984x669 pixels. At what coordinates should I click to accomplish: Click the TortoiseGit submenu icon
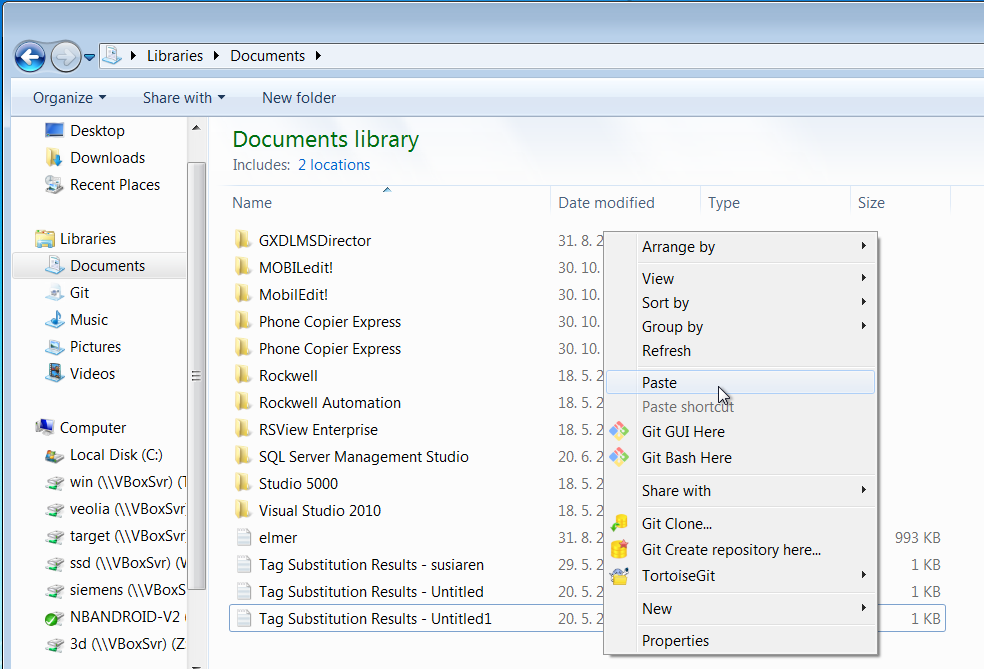pyautogui.click(x=620, y=576)
